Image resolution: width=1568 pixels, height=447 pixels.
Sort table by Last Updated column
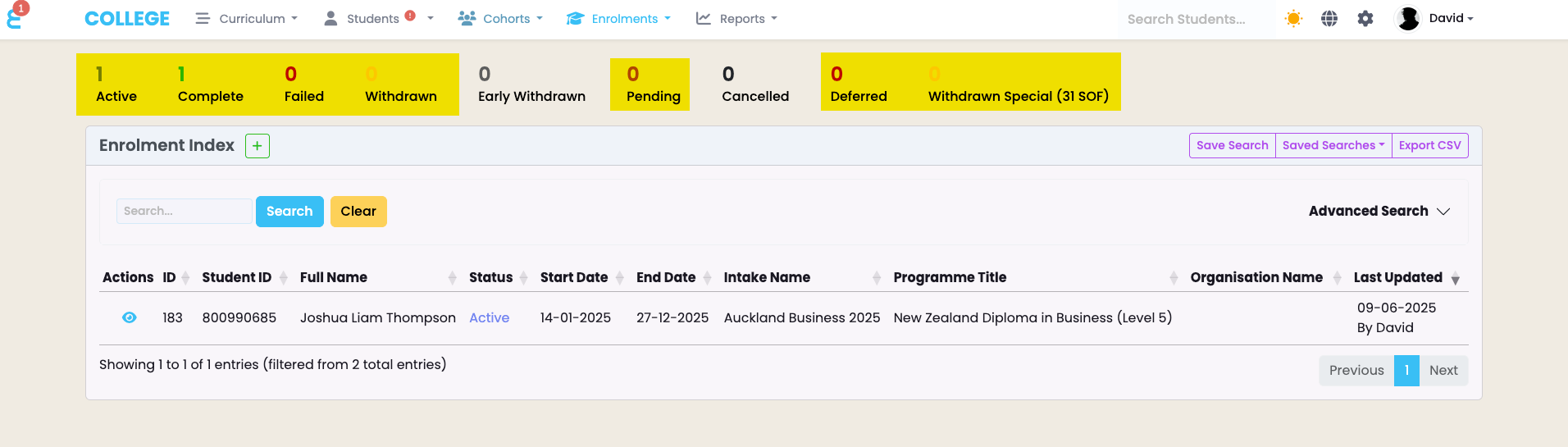1406,277
